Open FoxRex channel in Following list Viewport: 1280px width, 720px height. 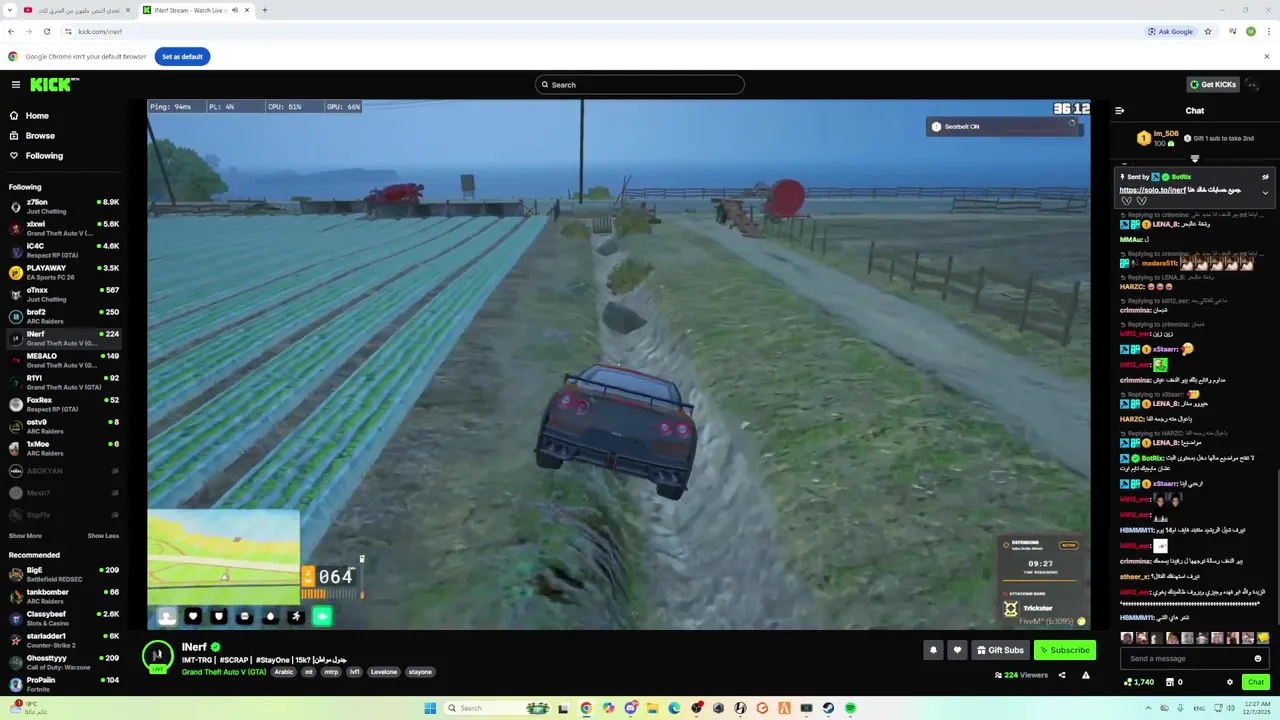[x=64, y=404]
